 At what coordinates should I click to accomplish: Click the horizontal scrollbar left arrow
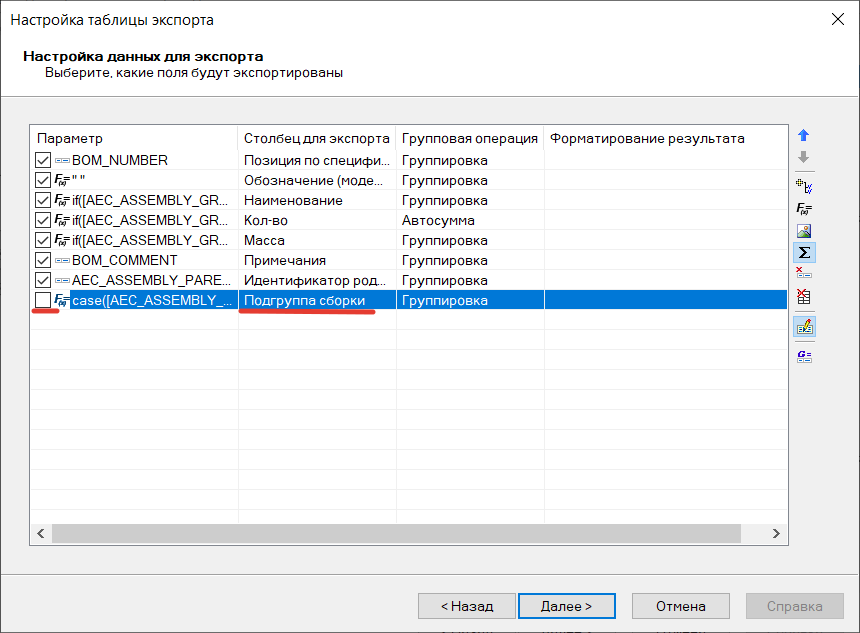click(x=42, y=534)
